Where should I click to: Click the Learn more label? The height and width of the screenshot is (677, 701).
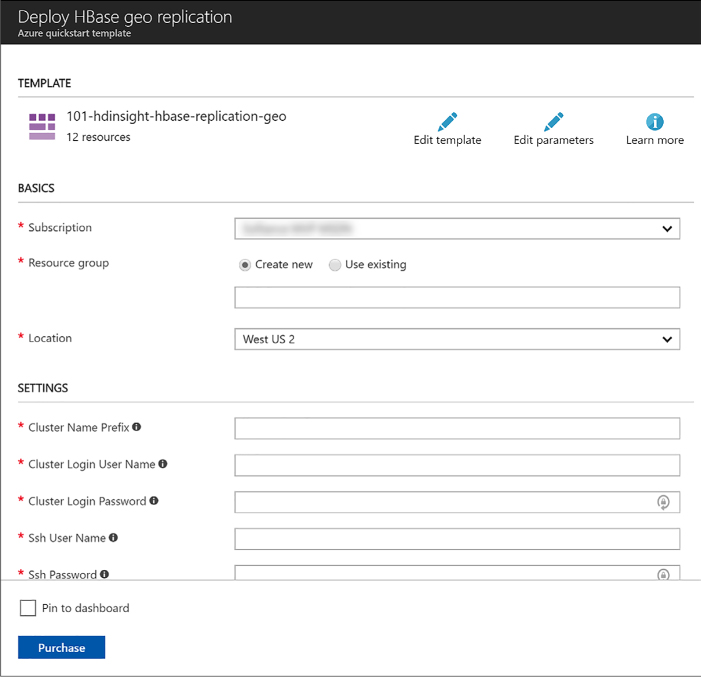pos(655,140)
